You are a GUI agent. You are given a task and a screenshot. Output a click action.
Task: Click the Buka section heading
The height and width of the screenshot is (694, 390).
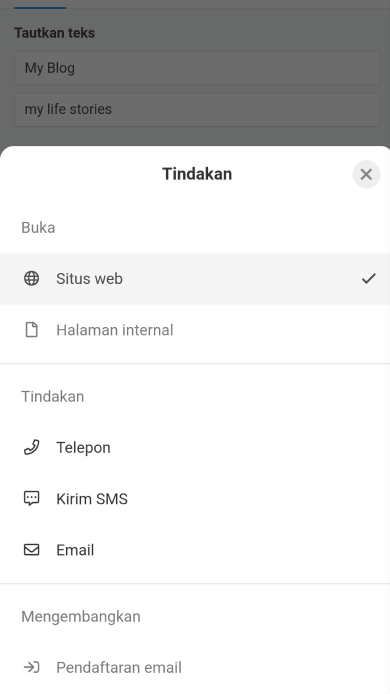[x=38, y=227]
